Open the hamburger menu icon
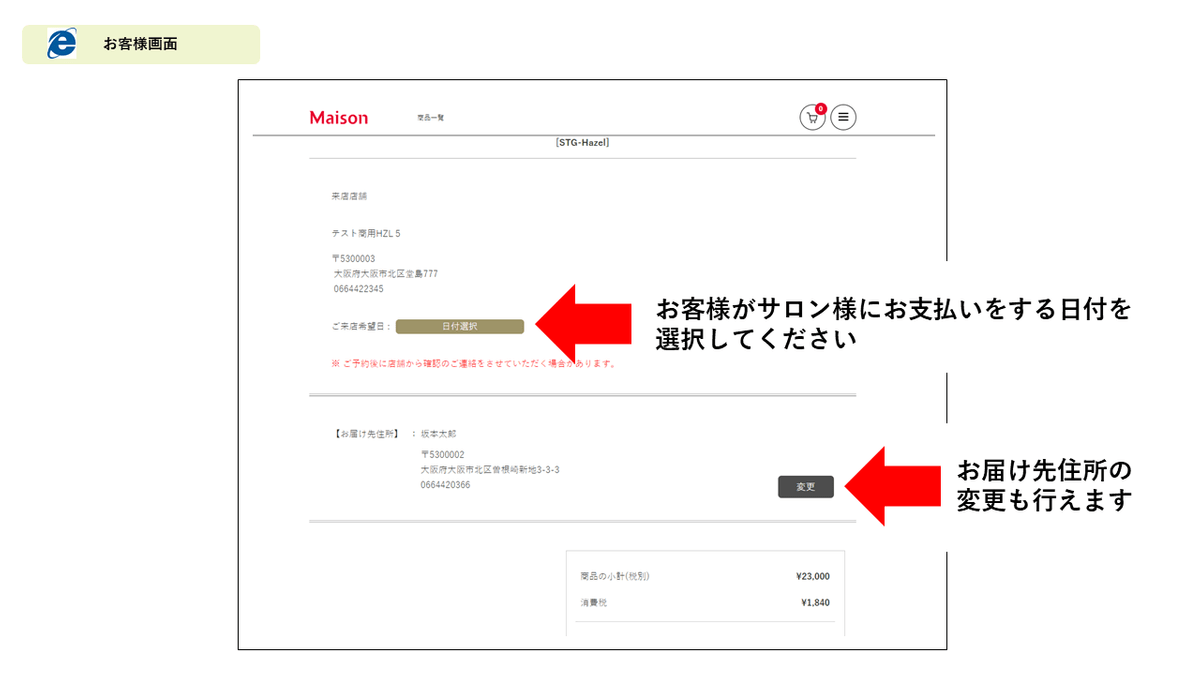This screenshot has height=675, width=1200. point(844,117)
